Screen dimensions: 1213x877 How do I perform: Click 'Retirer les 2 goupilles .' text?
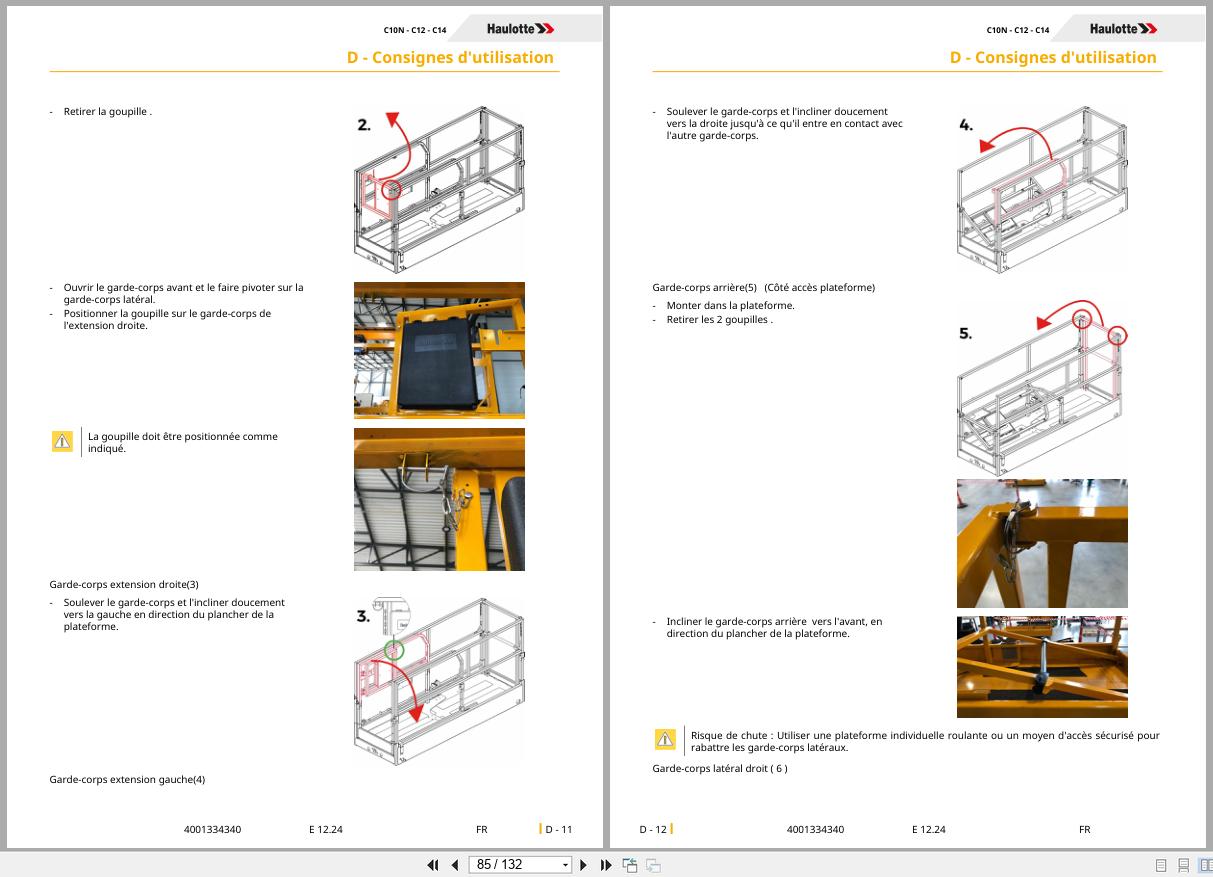pyautogui.click(x=720, y=320)
